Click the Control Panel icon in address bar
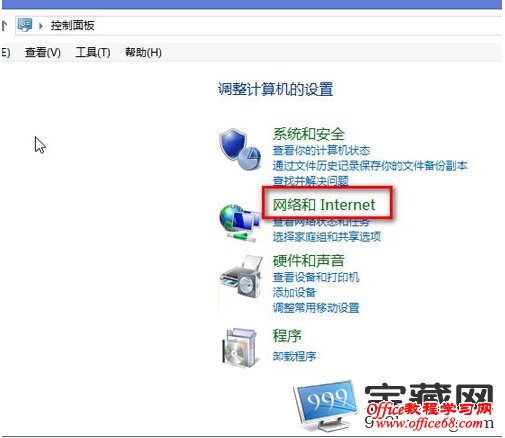 tap(25, 25)
